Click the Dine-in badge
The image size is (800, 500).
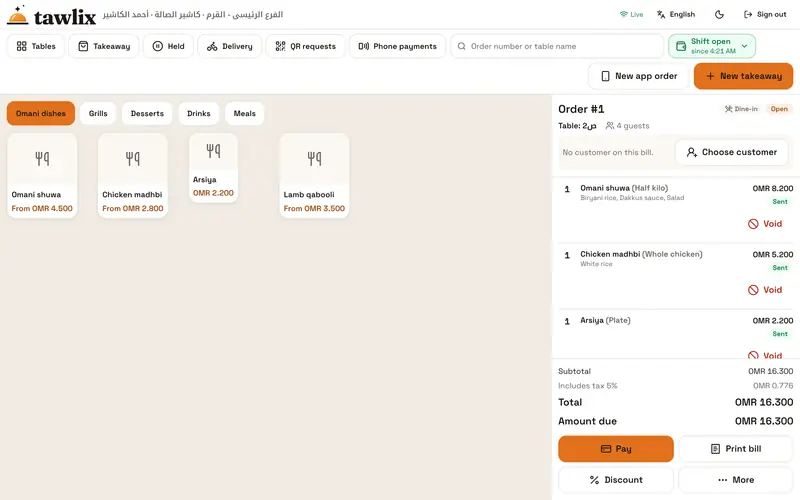click(x=741, y=109)
